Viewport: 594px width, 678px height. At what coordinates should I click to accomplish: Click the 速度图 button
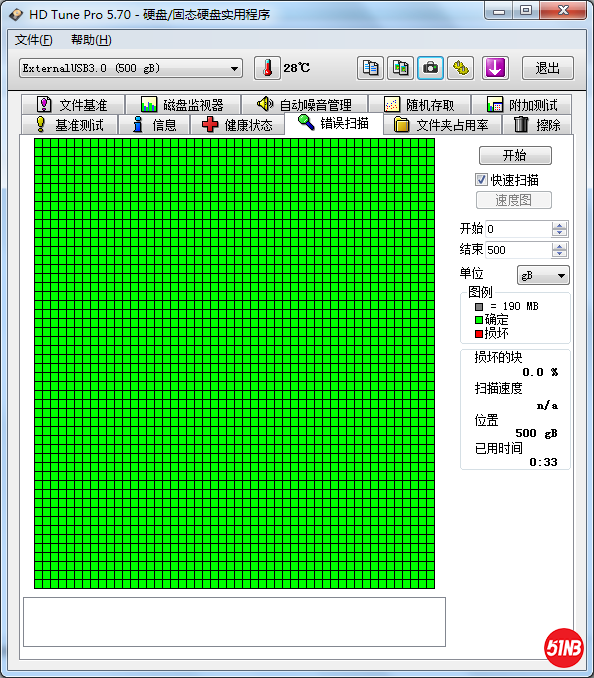pyautogui.click(x=514, y=200)
